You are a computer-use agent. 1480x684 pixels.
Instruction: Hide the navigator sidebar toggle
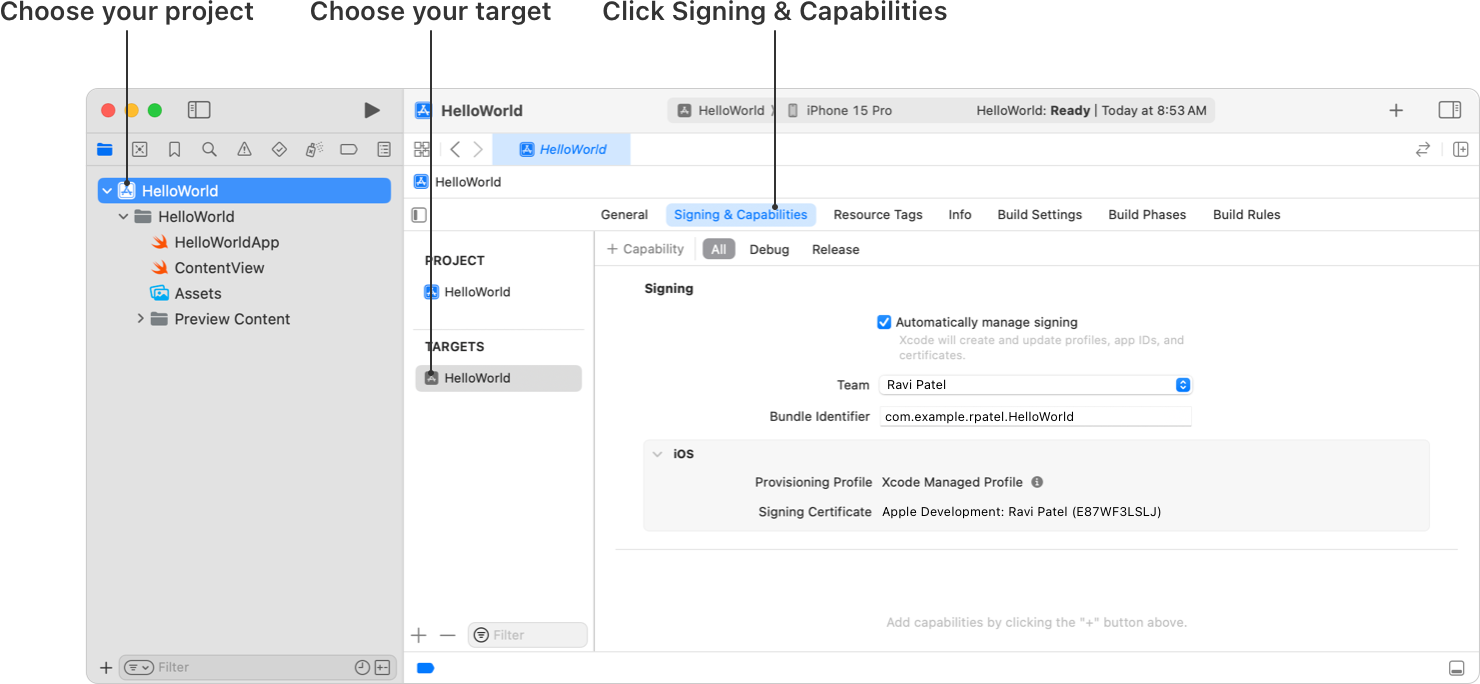click(x=199, y=110)
